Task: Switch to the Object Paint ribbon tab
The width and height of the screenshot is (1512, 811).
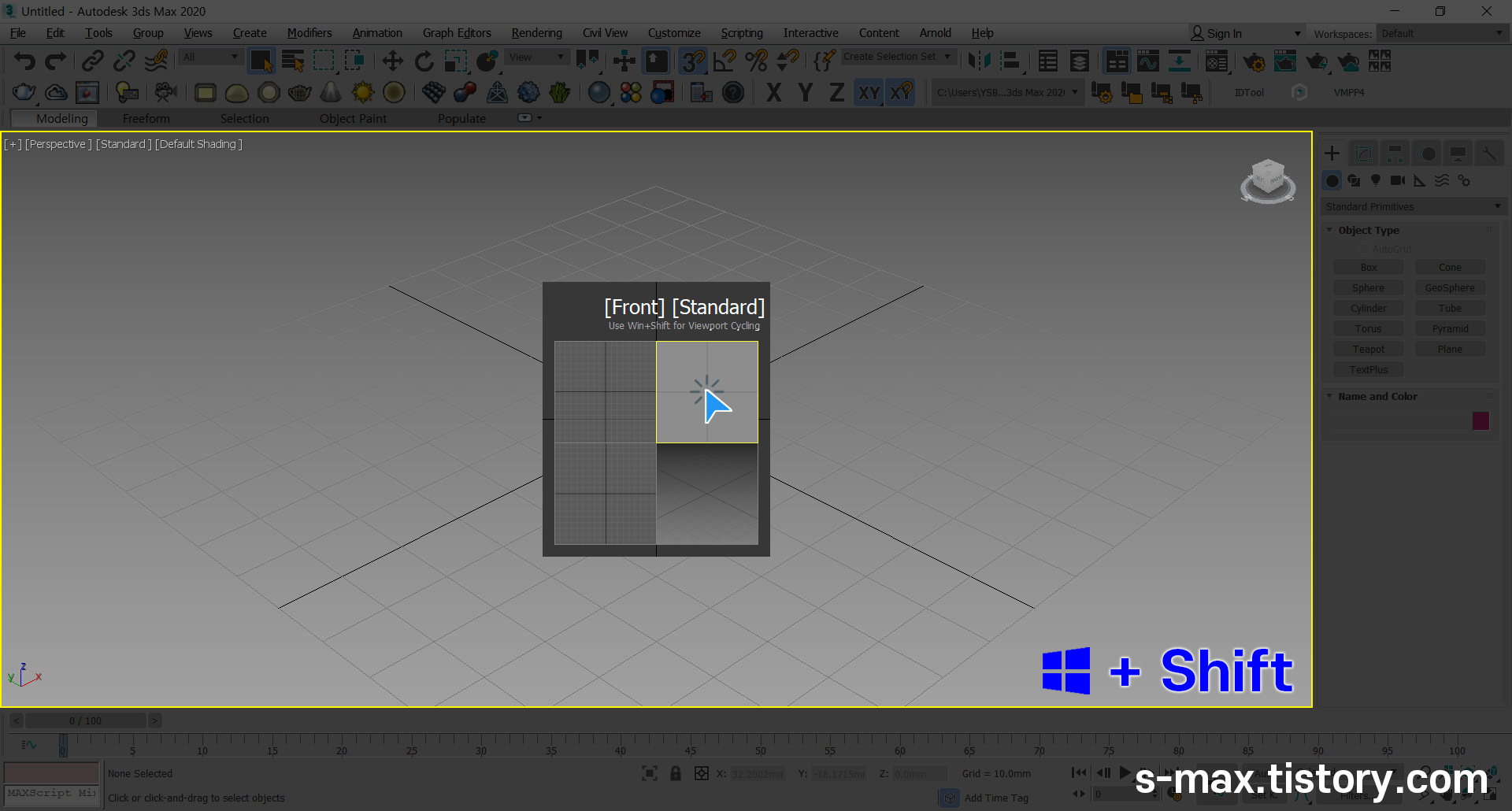Action: (x=353, y=118)
